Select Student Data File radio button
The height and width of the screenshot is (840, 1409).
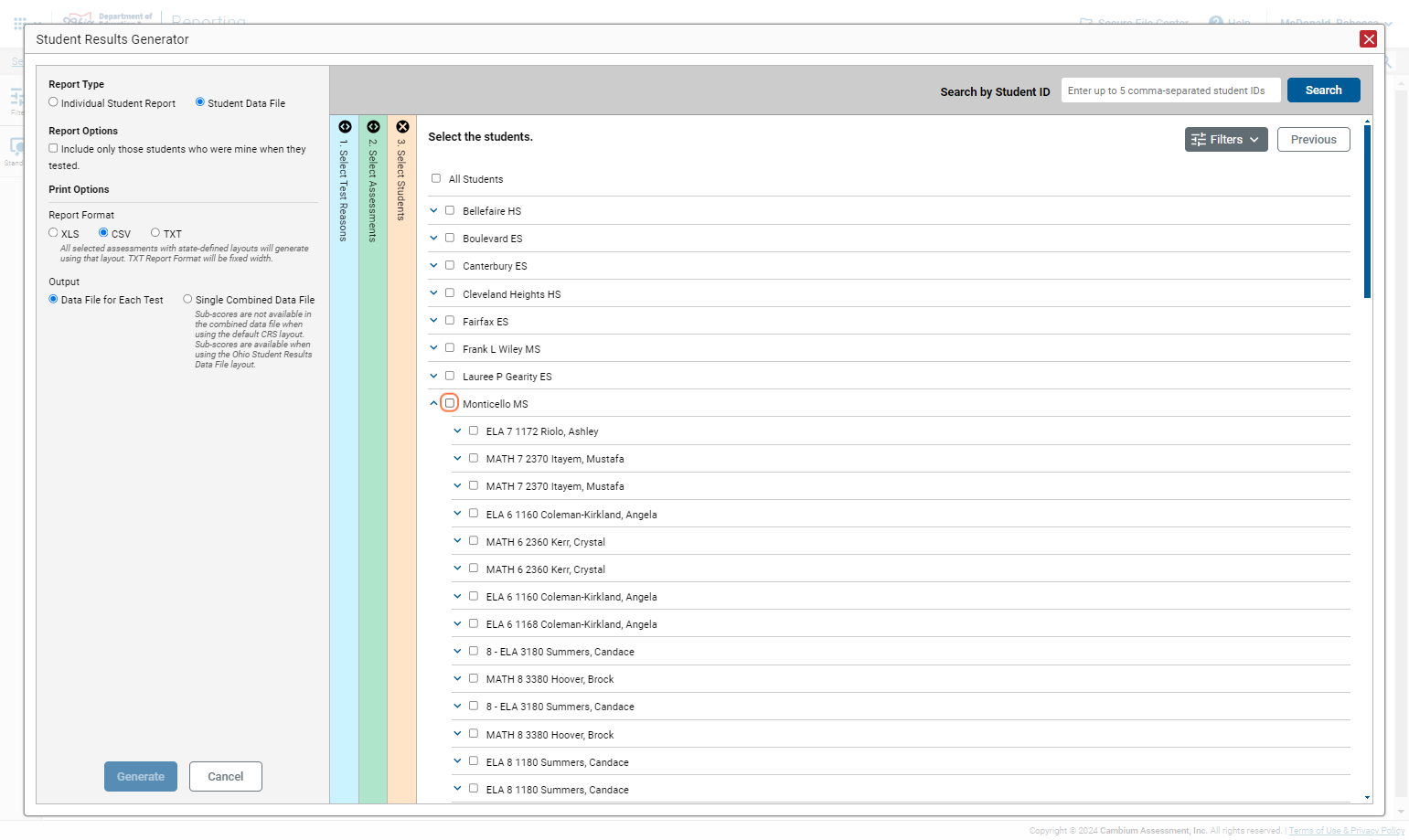(200, 102)
